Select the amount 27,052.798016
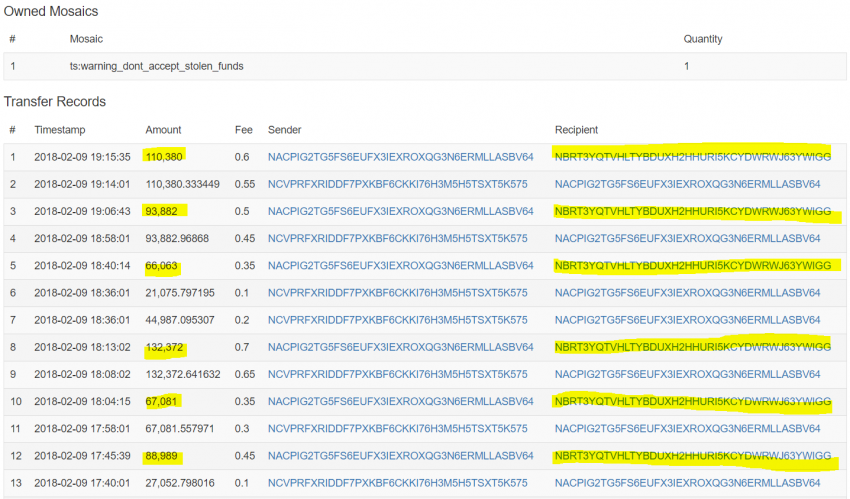 (x=180, y=483)
